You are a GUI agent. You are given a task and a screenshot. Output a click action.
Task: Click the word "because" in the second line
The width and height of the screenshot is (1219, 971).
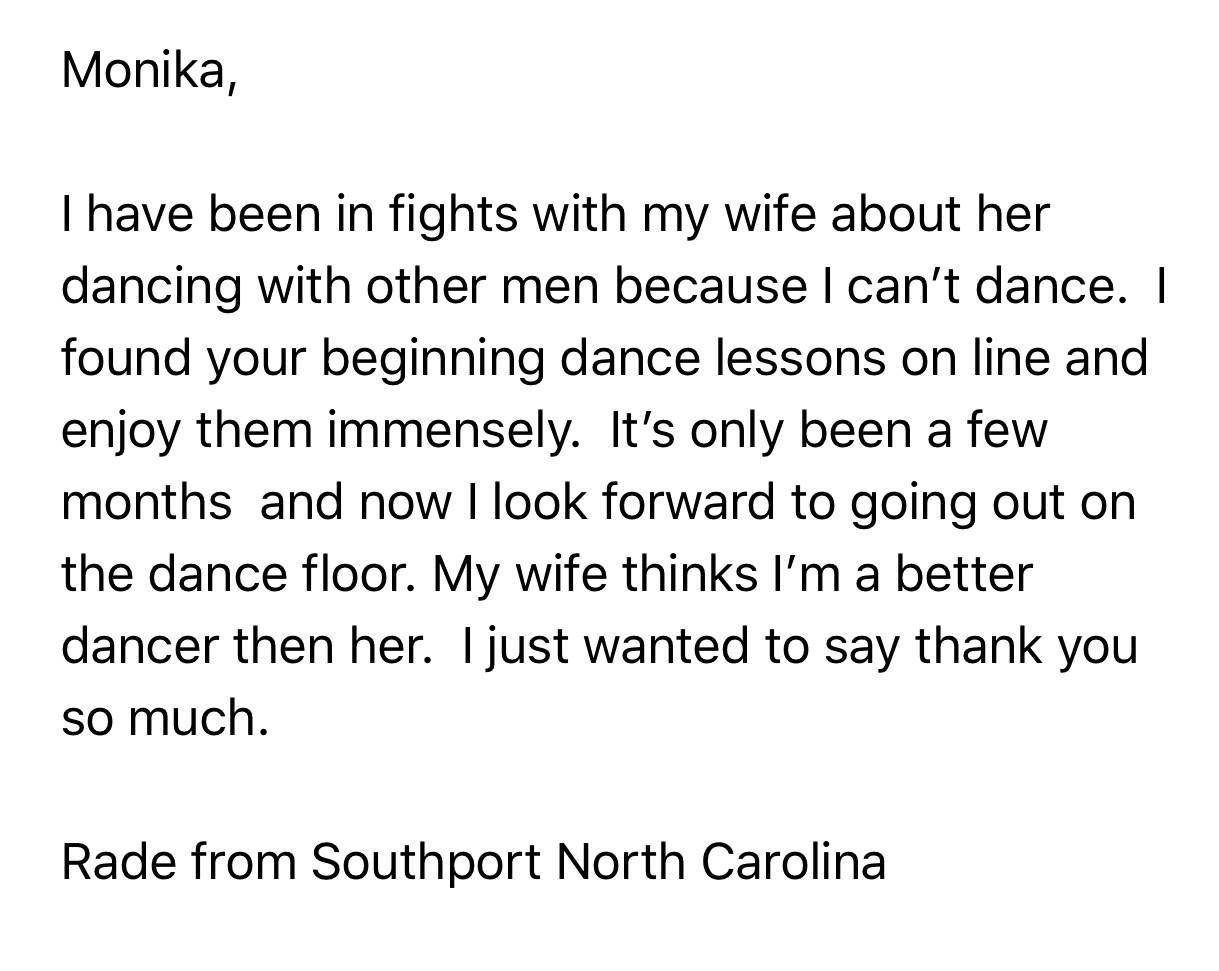coord(710,287)
